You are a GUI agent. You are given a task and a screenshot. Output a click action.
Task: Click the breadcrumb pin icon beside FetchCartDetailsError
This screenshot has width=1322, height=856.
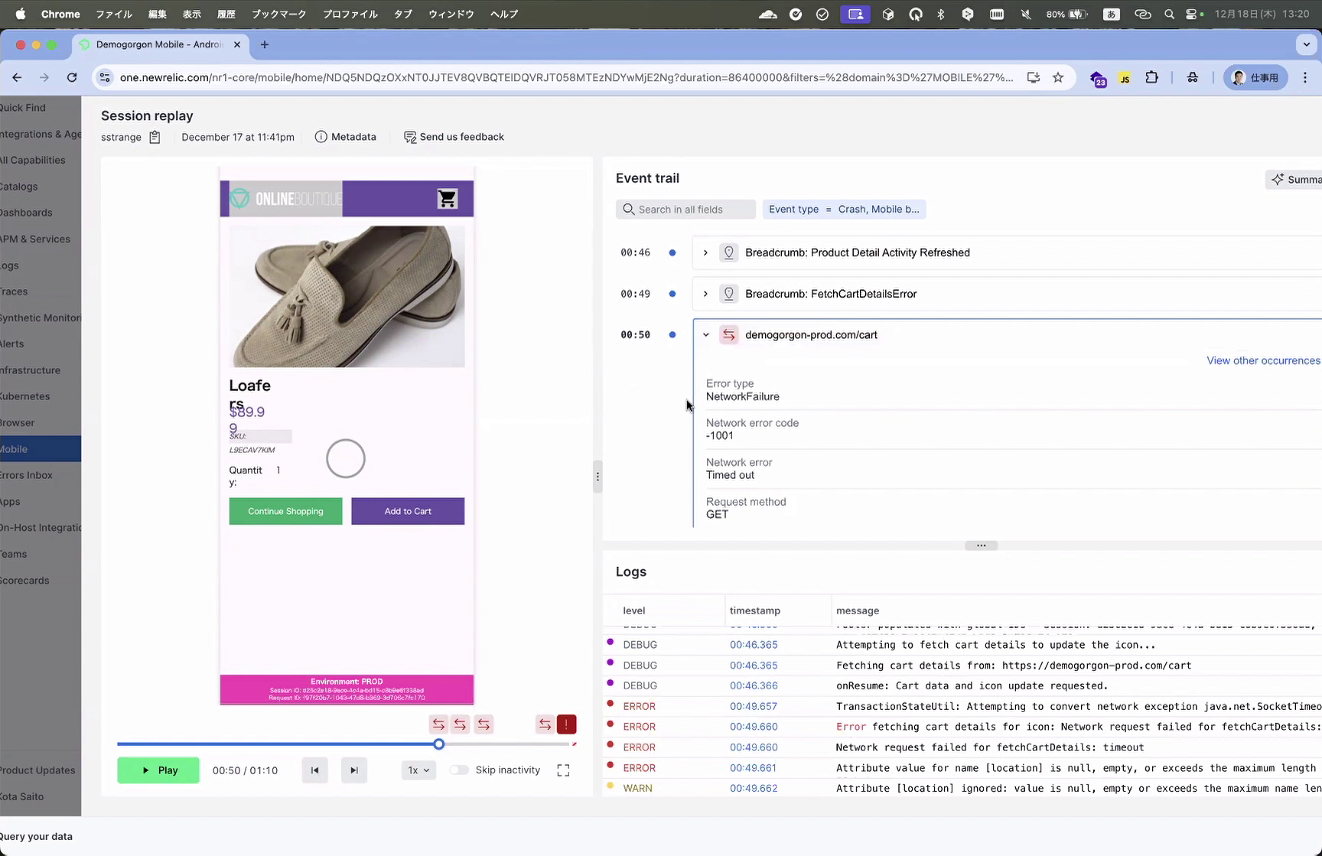pos(729,294)
